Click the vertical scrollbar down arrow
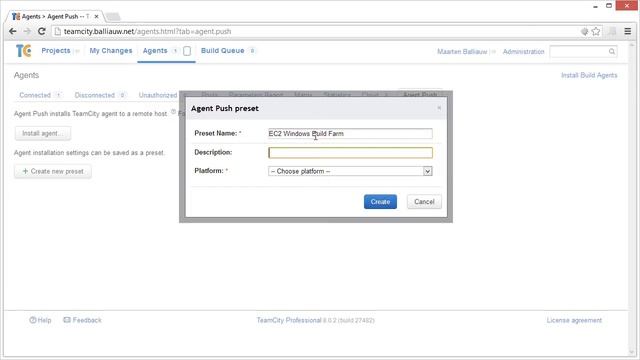Image resolution: width=640 pixels, height=360 pixels. [x=633, y=351]
